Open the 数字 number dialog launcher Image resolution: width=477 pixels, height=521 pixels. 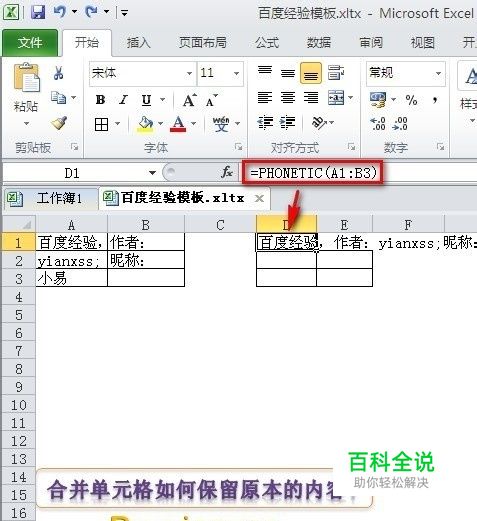[x=440, y=147]
